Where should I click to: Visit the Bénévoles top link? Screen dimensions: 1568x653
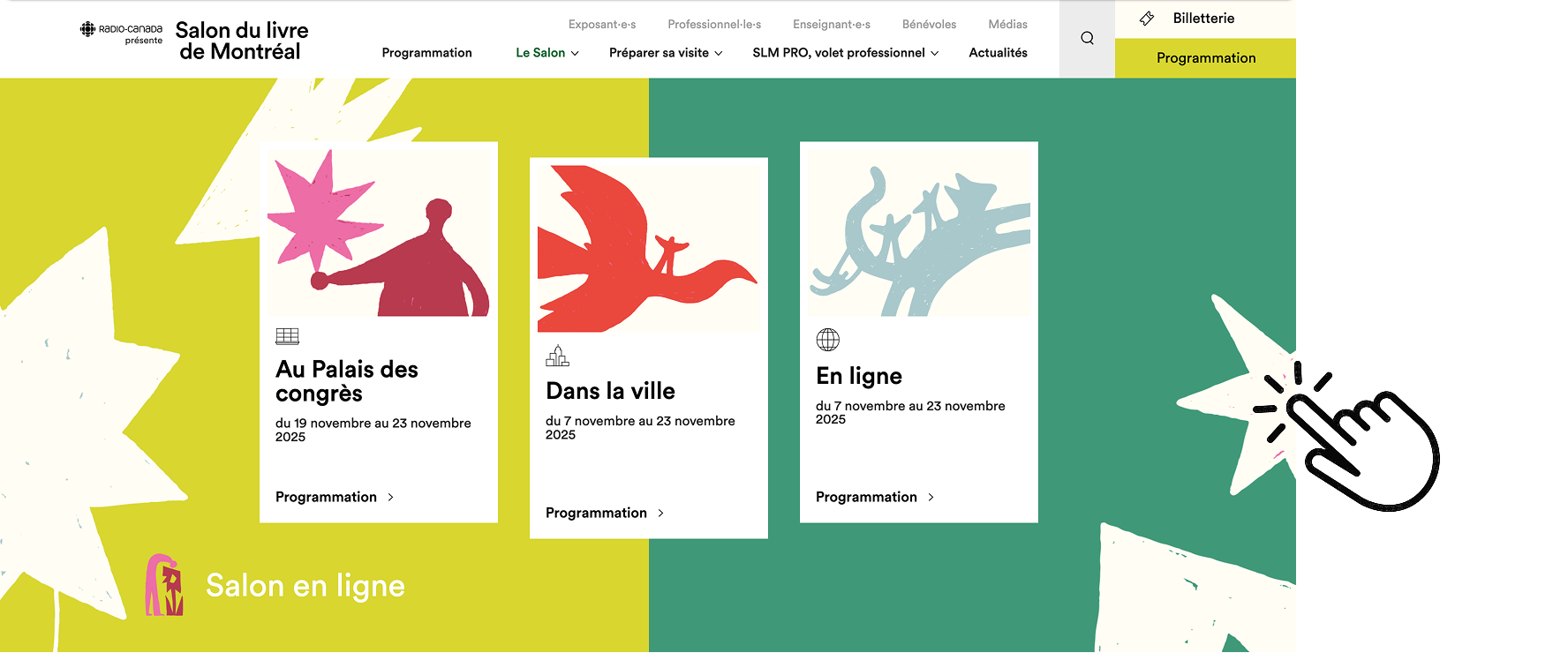929,25
